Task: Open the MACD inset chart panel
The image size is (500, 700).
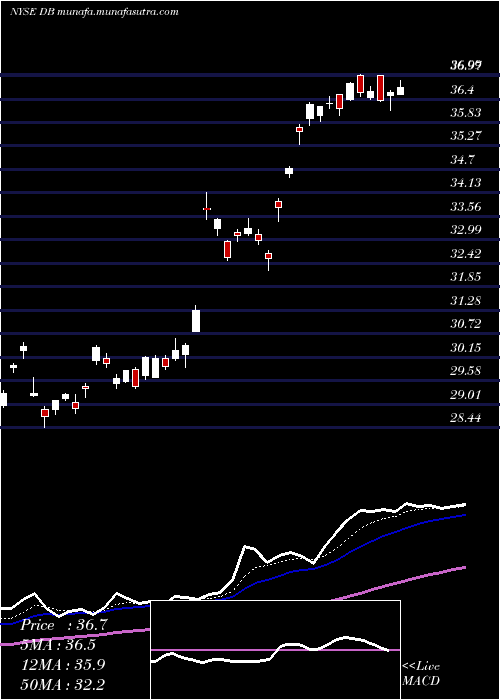Action: 275,650
